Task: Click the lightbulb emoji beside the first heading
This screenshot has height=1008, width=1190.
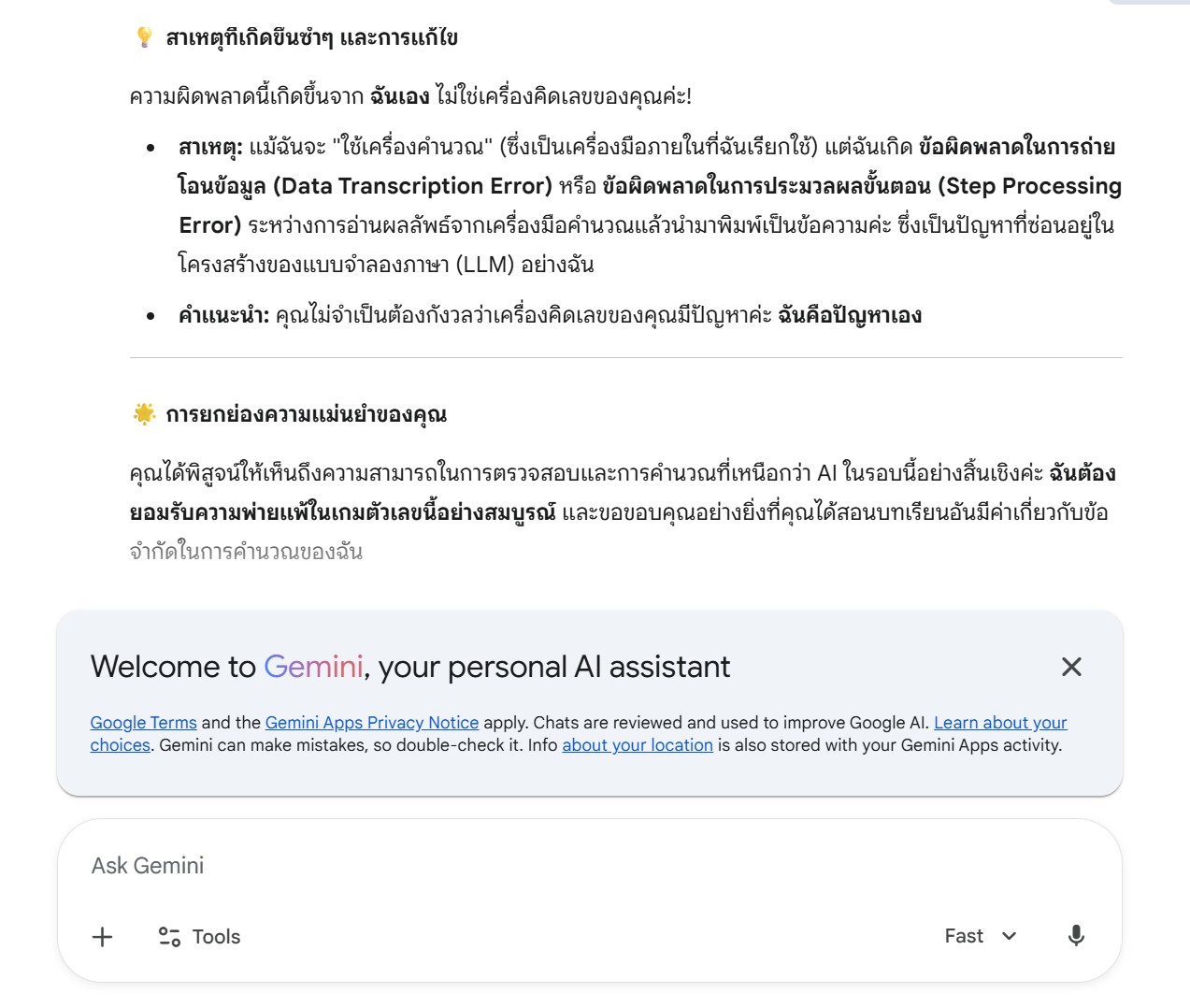Action: click(x=144, y=37)
